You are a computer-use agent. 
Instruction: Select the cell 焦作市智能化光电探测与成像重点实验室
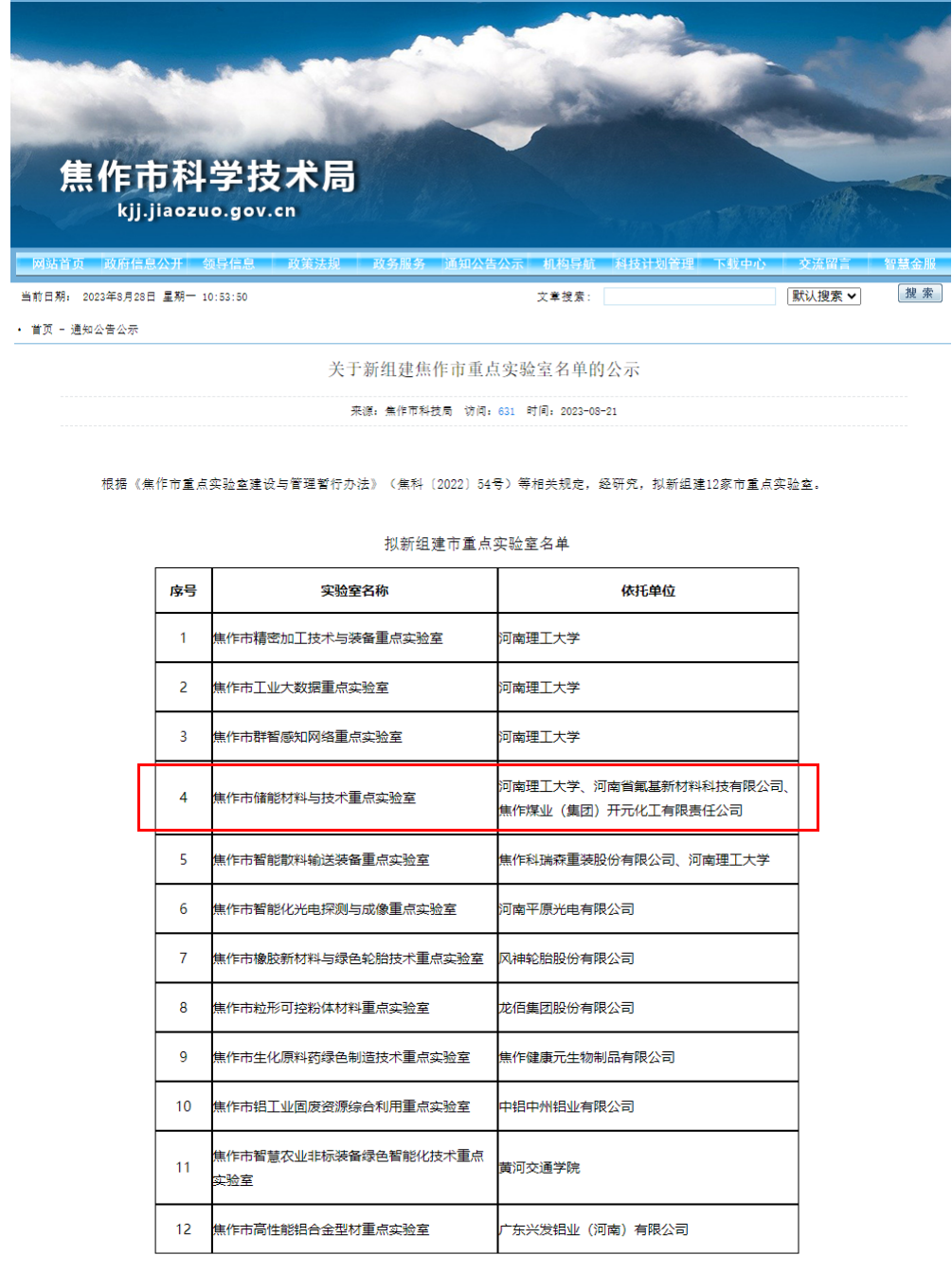(354, 909)
